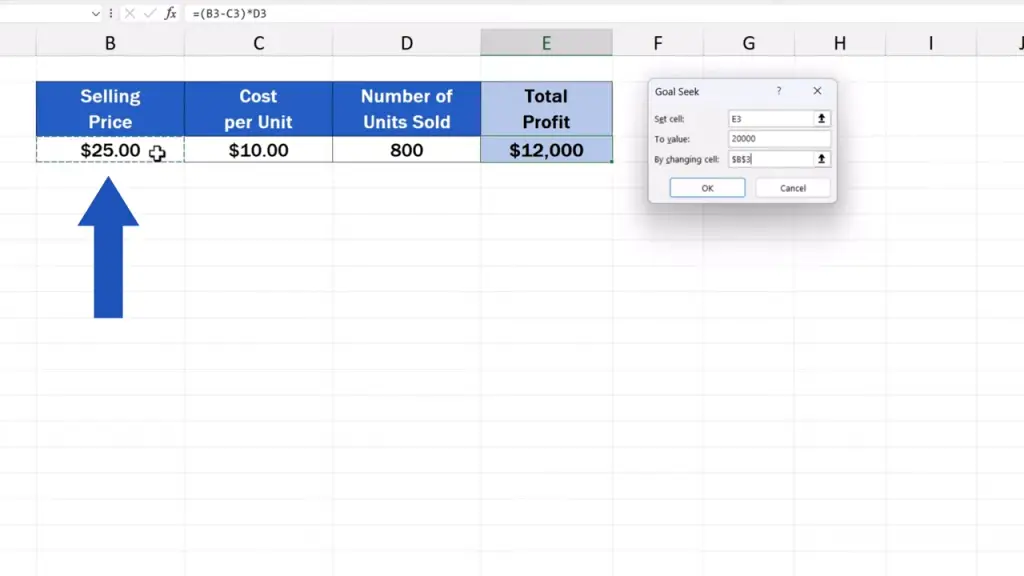Image resolution: width=1024 pixels, height=576 pixels.
Task: Click into the Set cell input field
Action: pyautogui.click(x=771, y=119)
